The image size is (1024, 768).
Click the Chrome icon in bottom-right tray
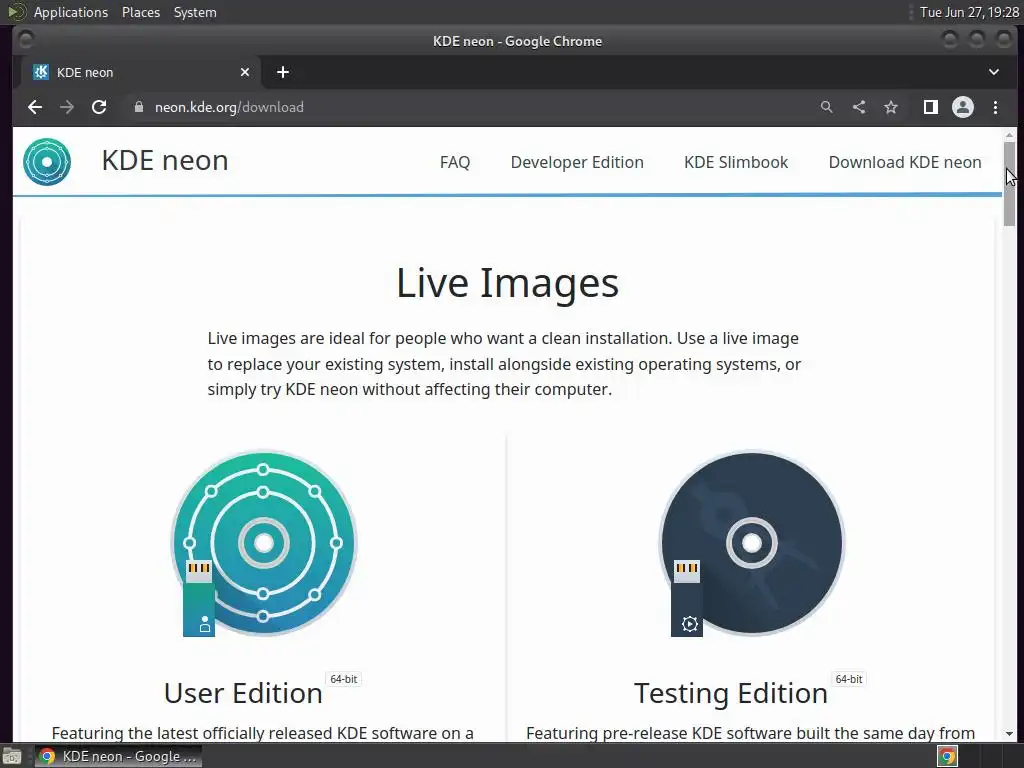click(x=947, y=756)
